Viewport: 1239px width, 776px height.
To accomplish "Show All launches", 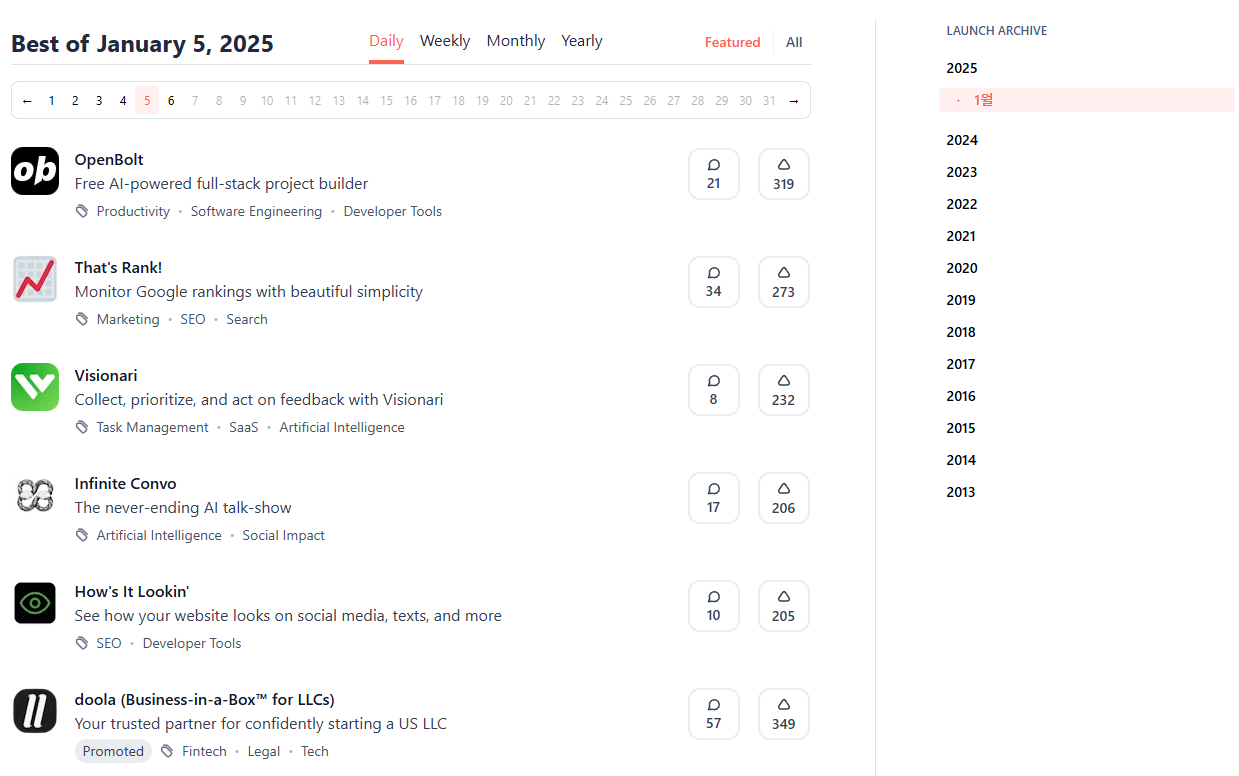I will pyautogui.click(x=794, y=42).
